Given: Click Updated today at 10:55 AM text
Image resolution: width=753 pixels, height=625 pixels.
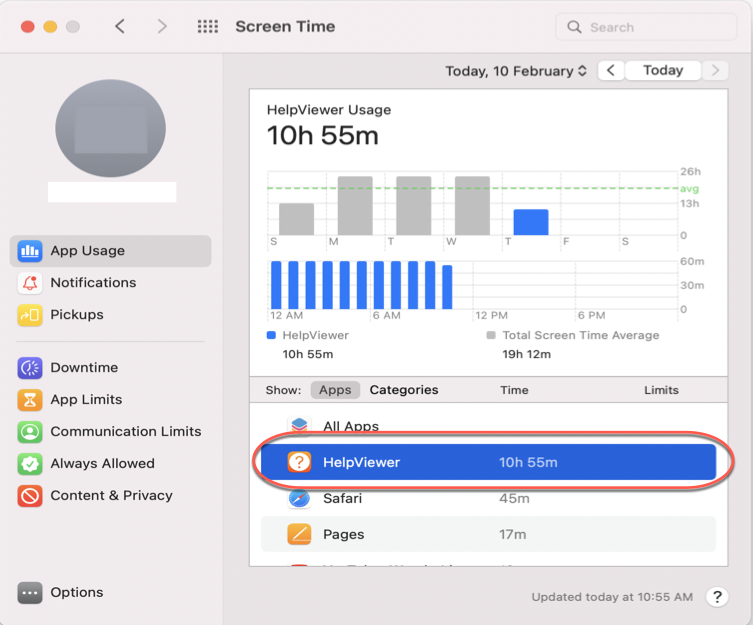Looking at the screenshot, I should pyautogui.click(x=612, y=597).
